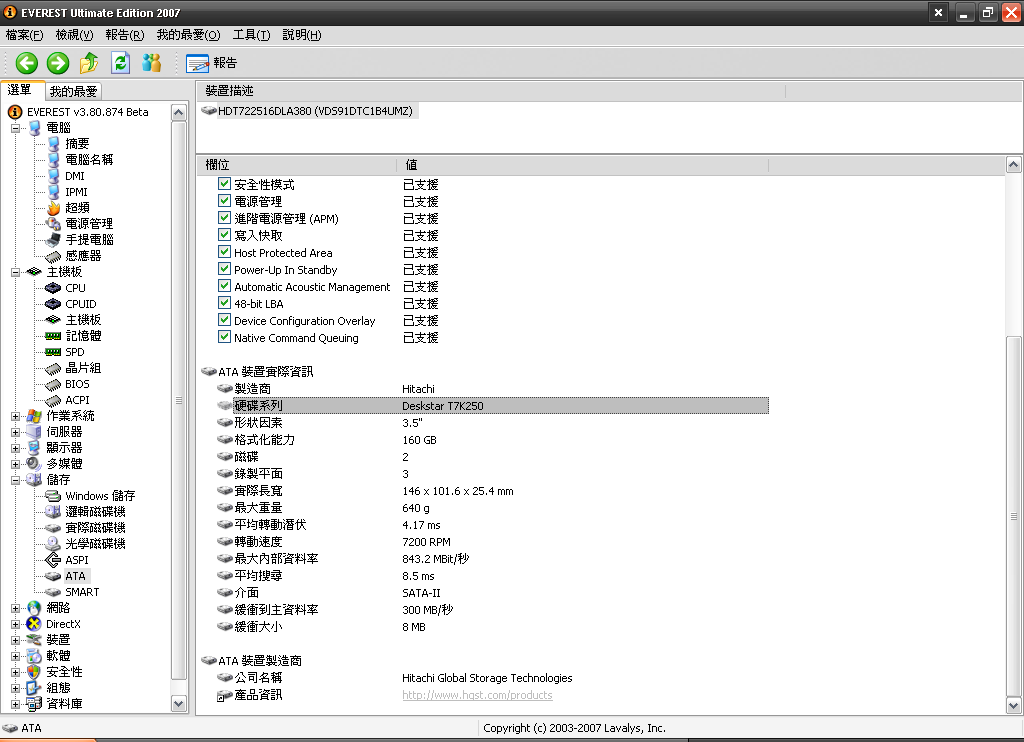Viewport: 1024px width, 742px height.
Task: Open the 報告(R) menu
Action: pos(125,35)
